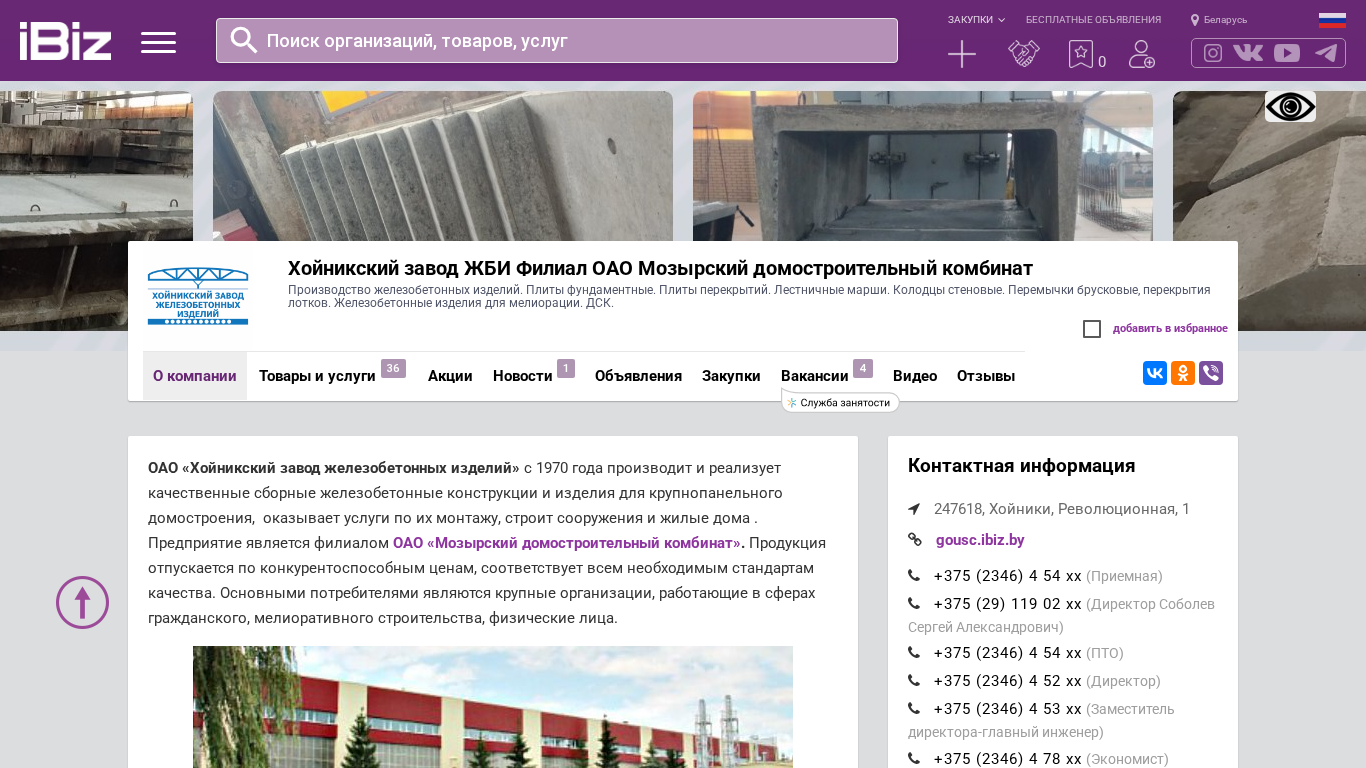Click the iBiz logo
Viewport: 1366px width, 768px height.
(65, 41)
